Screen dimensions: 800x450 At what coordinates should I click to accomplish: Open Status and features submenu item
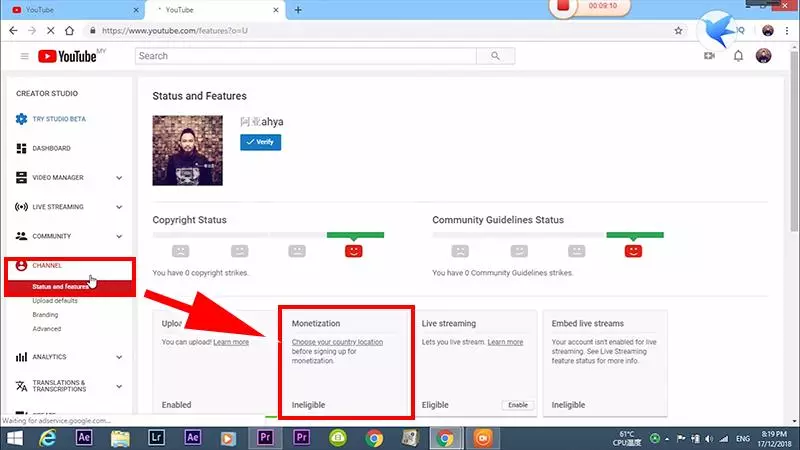click(60, 287)
